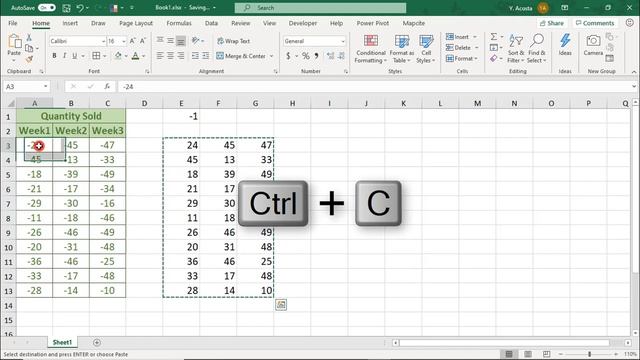Open the Review tab
Viewport: 640px width, 360px height.
[x=240, y=23]
